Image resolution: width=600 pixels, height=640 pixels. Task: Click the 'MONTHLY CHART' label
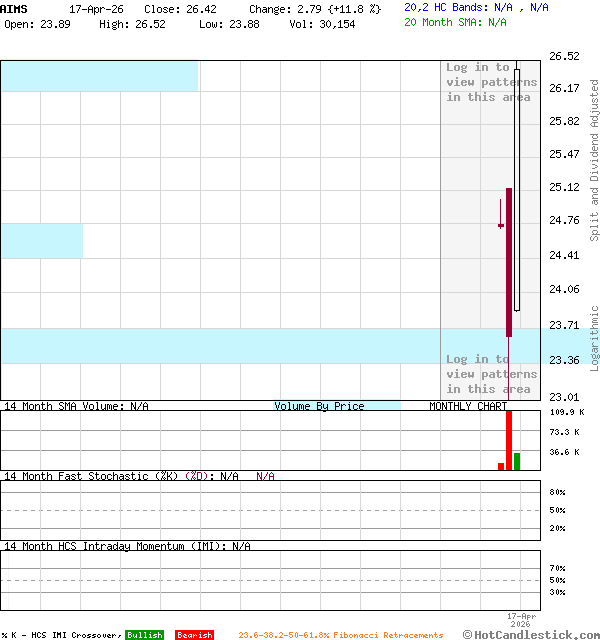(x=468, y=406)
